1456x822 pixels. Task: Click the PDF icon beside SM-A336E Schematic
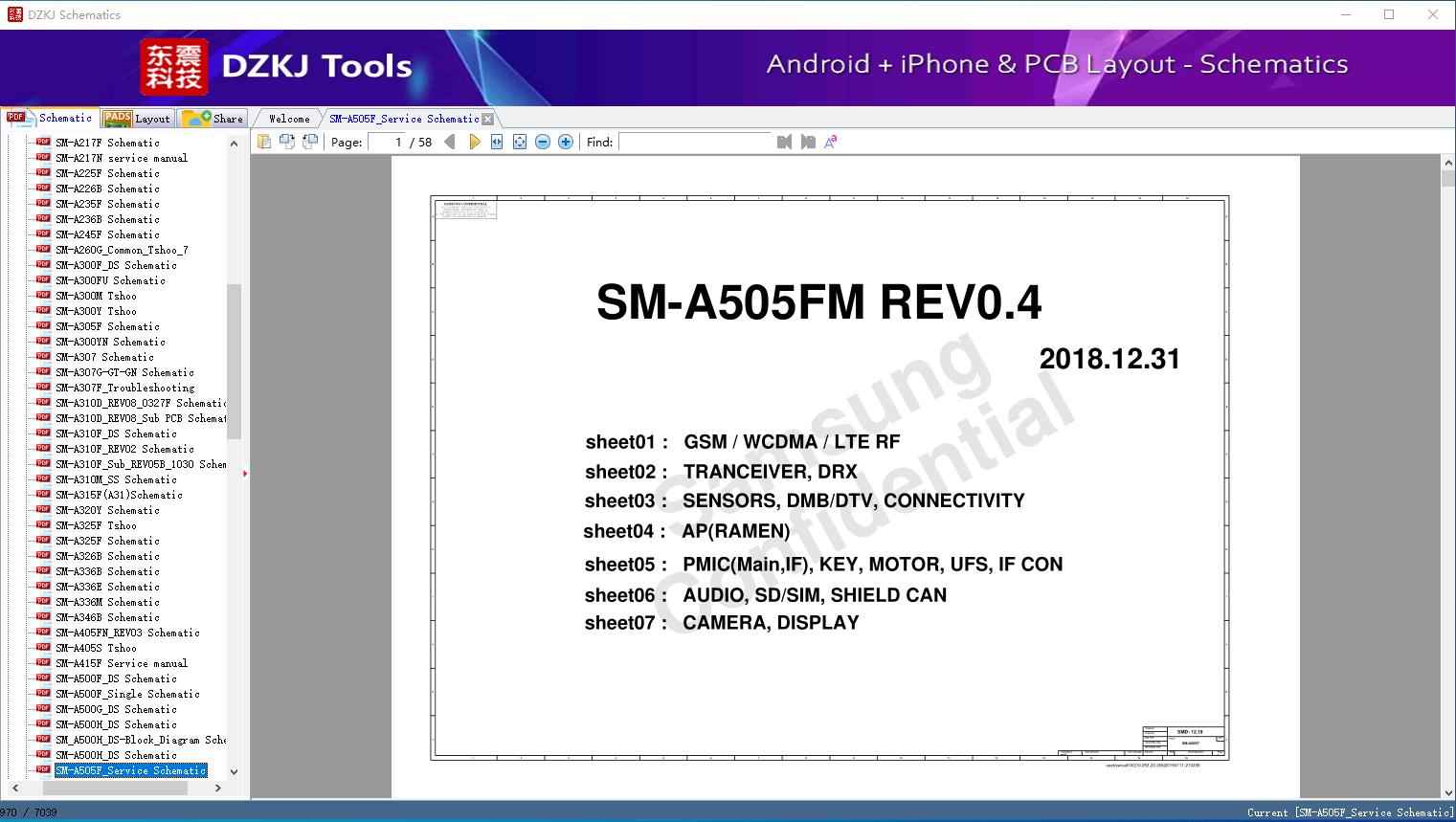[43, 586]
